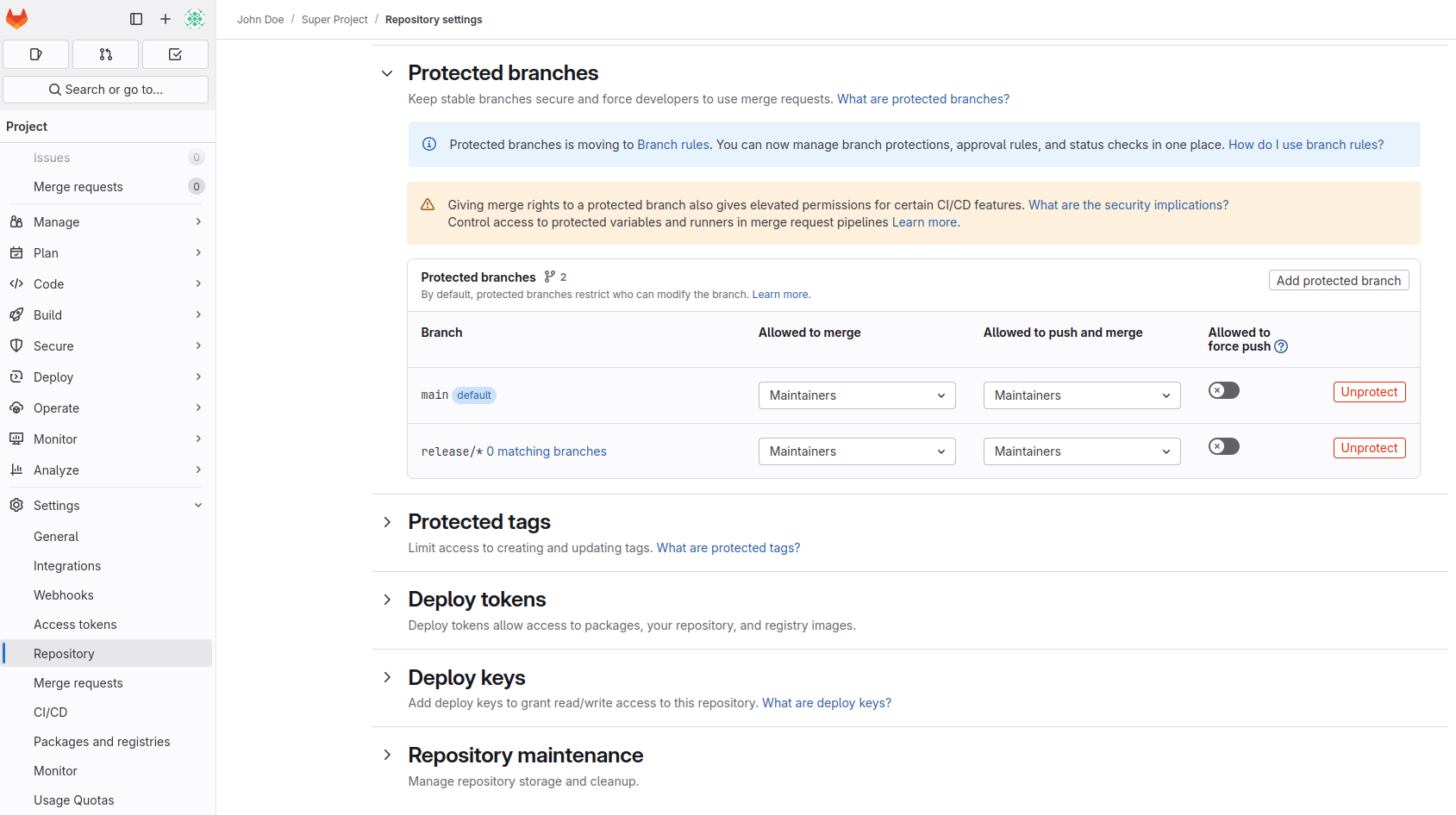Screen dimensions: 1456x815
Task: Enable force push for the main branch
Action: point(1223,390)
